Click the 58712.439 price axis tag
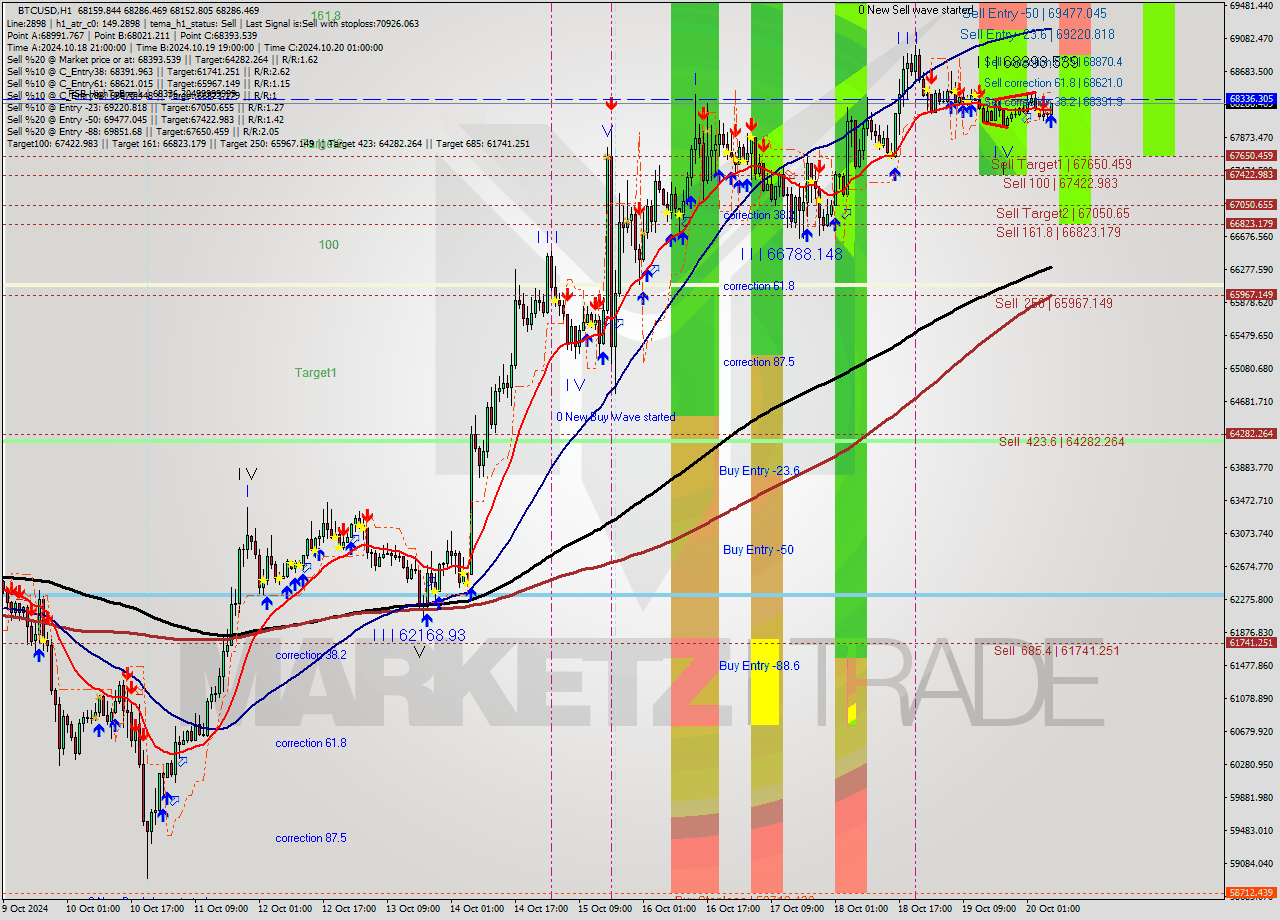Viewport: 1280px width, 920px height. tap(1251, 892)
